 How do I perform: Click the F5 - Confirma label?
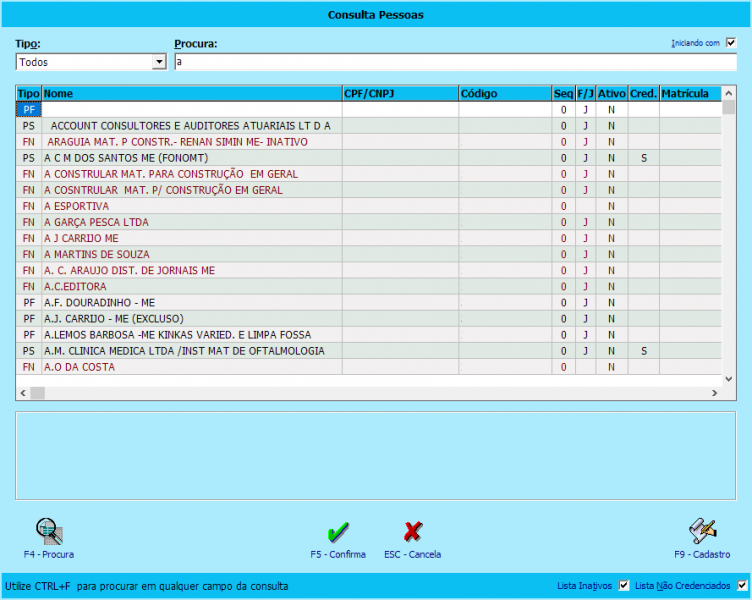(338, 554)
